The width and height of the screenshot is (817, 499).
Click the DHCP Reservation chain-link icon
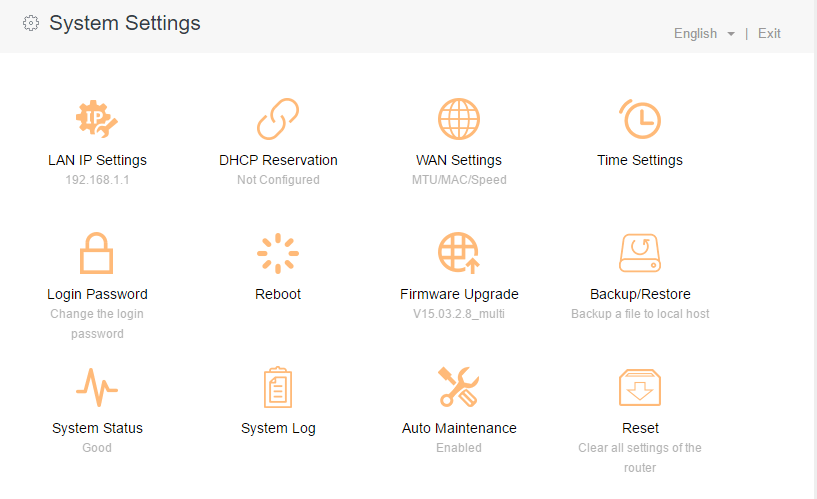278,119
